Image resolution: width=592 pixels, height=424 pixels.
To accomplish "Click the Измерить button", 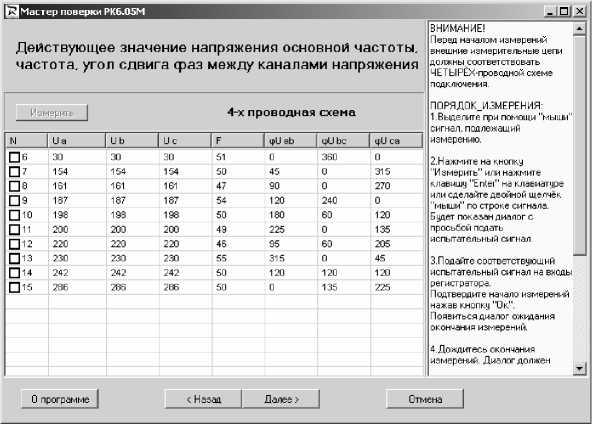I will coord(52,113).
